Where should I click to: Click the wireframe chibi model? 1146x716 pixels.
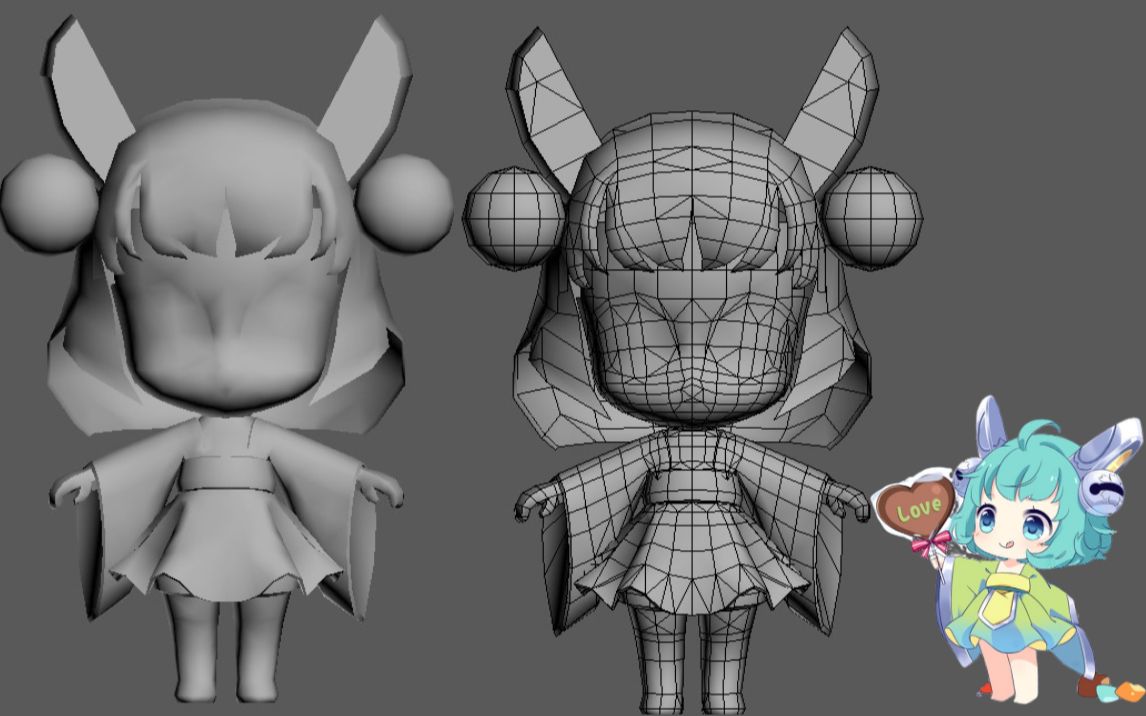pos(692,369)
